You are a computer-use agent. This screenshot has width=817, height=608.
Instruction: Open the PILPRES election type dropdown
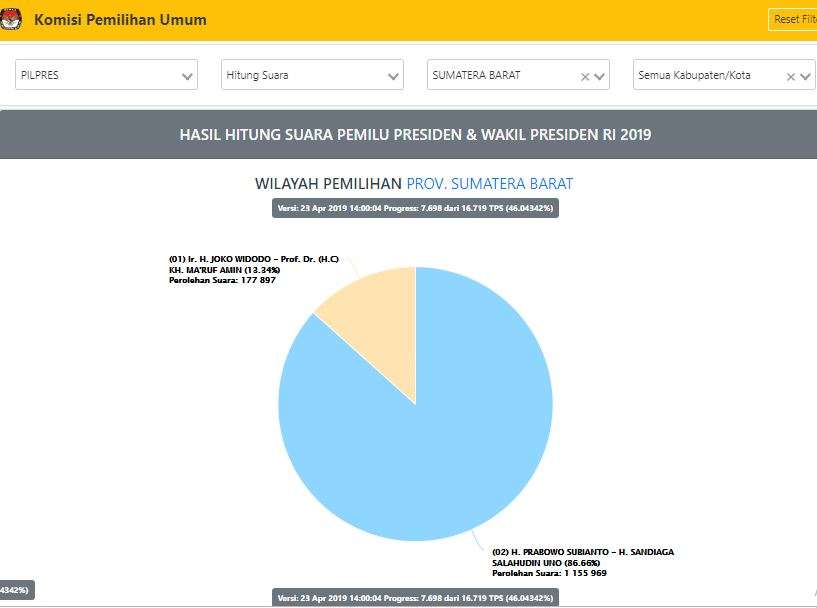pos(106,75)
